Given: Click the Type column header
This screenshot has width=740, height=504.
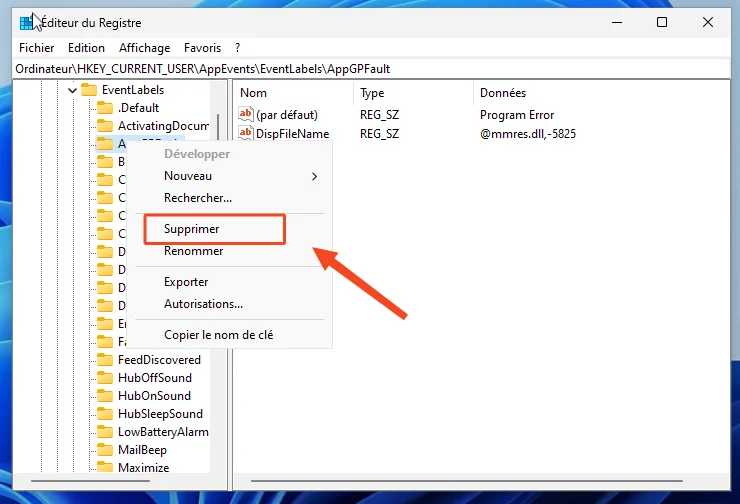Looking at the screenshot, I should [372, 93].
